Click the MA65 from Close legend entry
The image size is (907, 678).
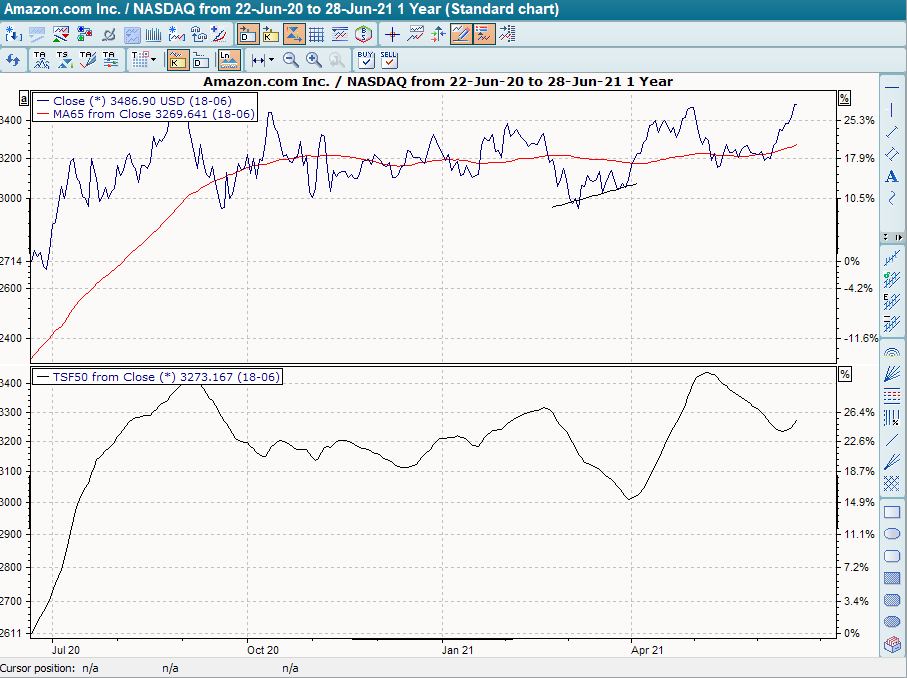coord(145,115)
